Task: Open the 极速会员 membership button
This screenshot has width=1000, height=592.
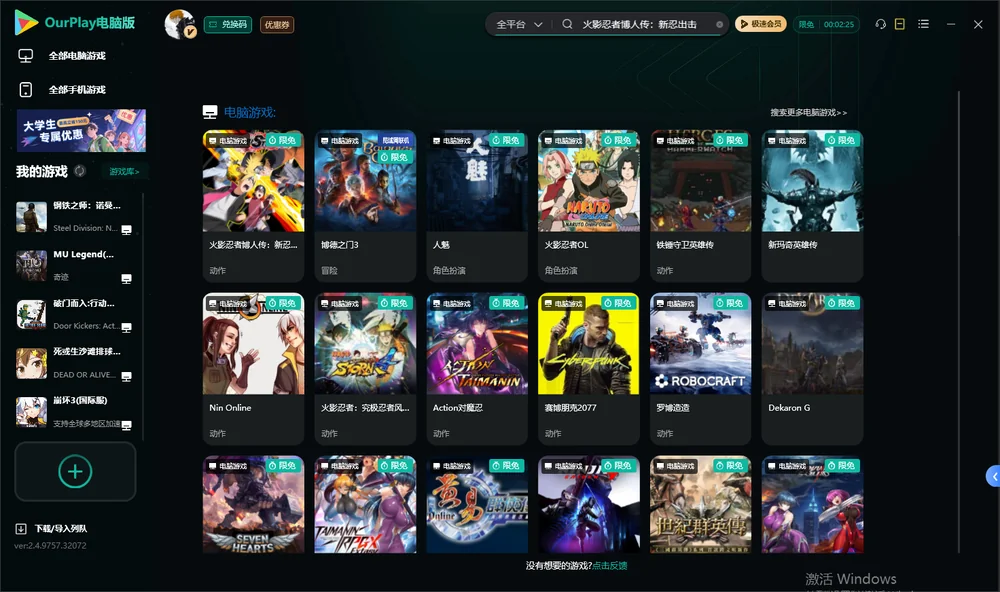Action: pos(761,24)
